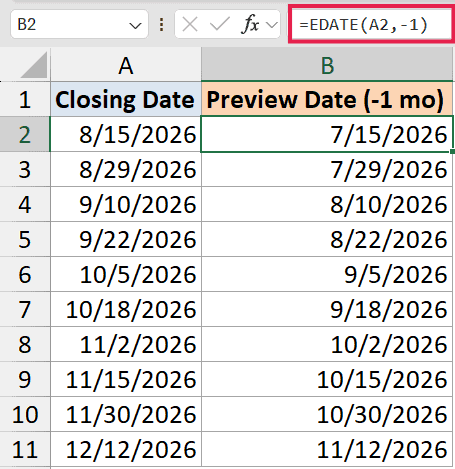Select cell with 9/10/2026
The image size is (455, 469).
pyautogui.click(x=126, y=204)
